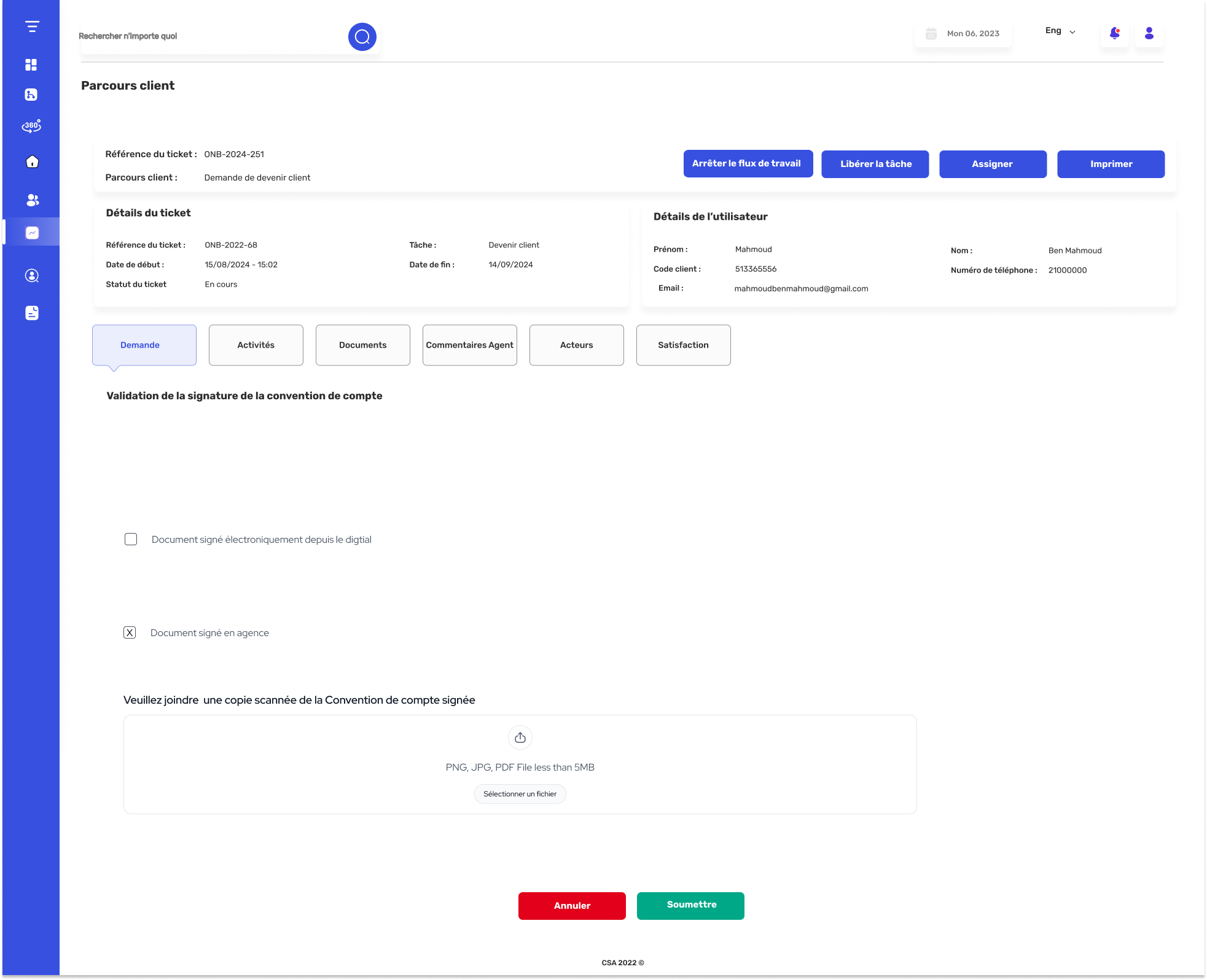Check 'Document signé électroniquement depuis le digtial'
Viewport: 1207px width, 980px height.
[x=131, y=539]
